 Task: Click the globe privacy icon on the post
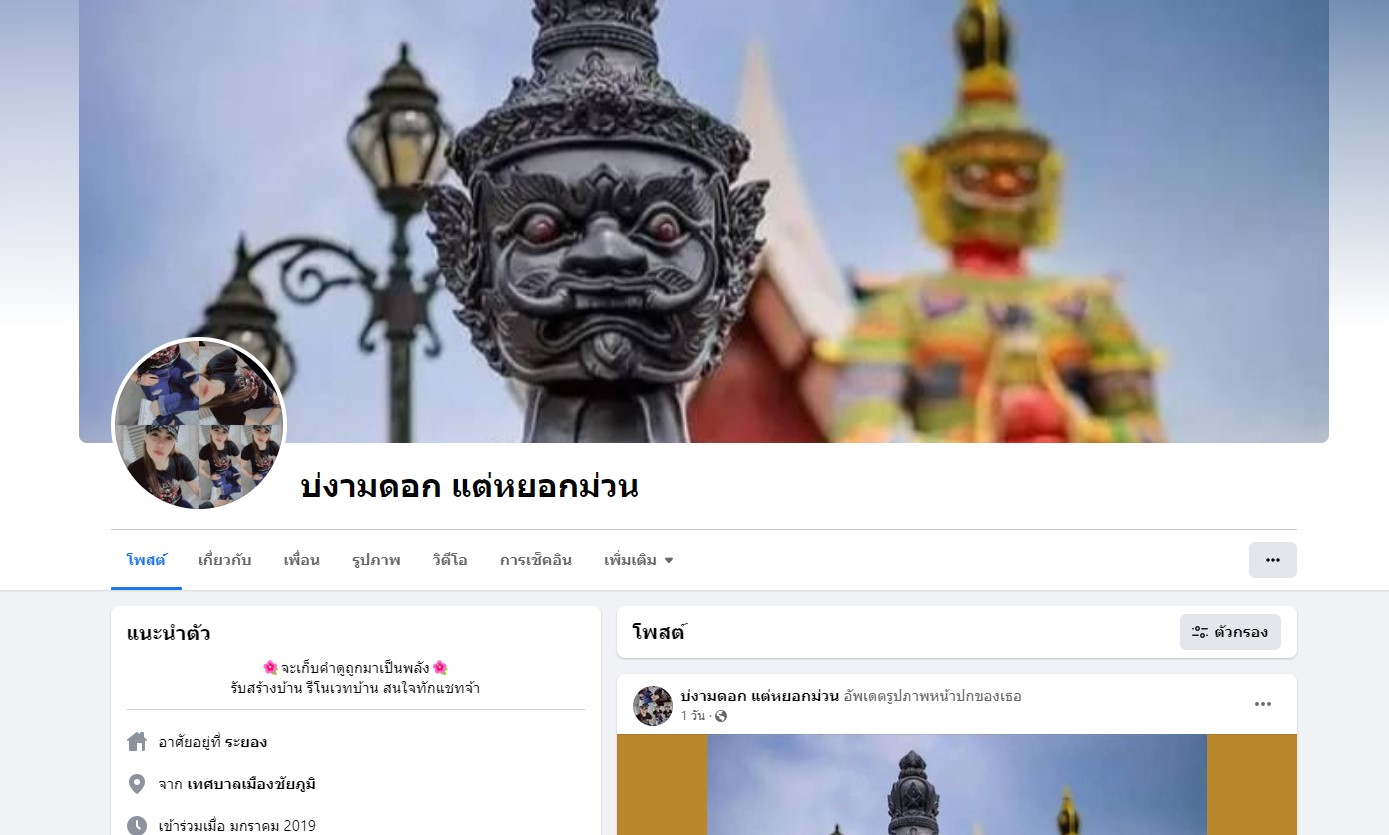(x=721, y=716)
